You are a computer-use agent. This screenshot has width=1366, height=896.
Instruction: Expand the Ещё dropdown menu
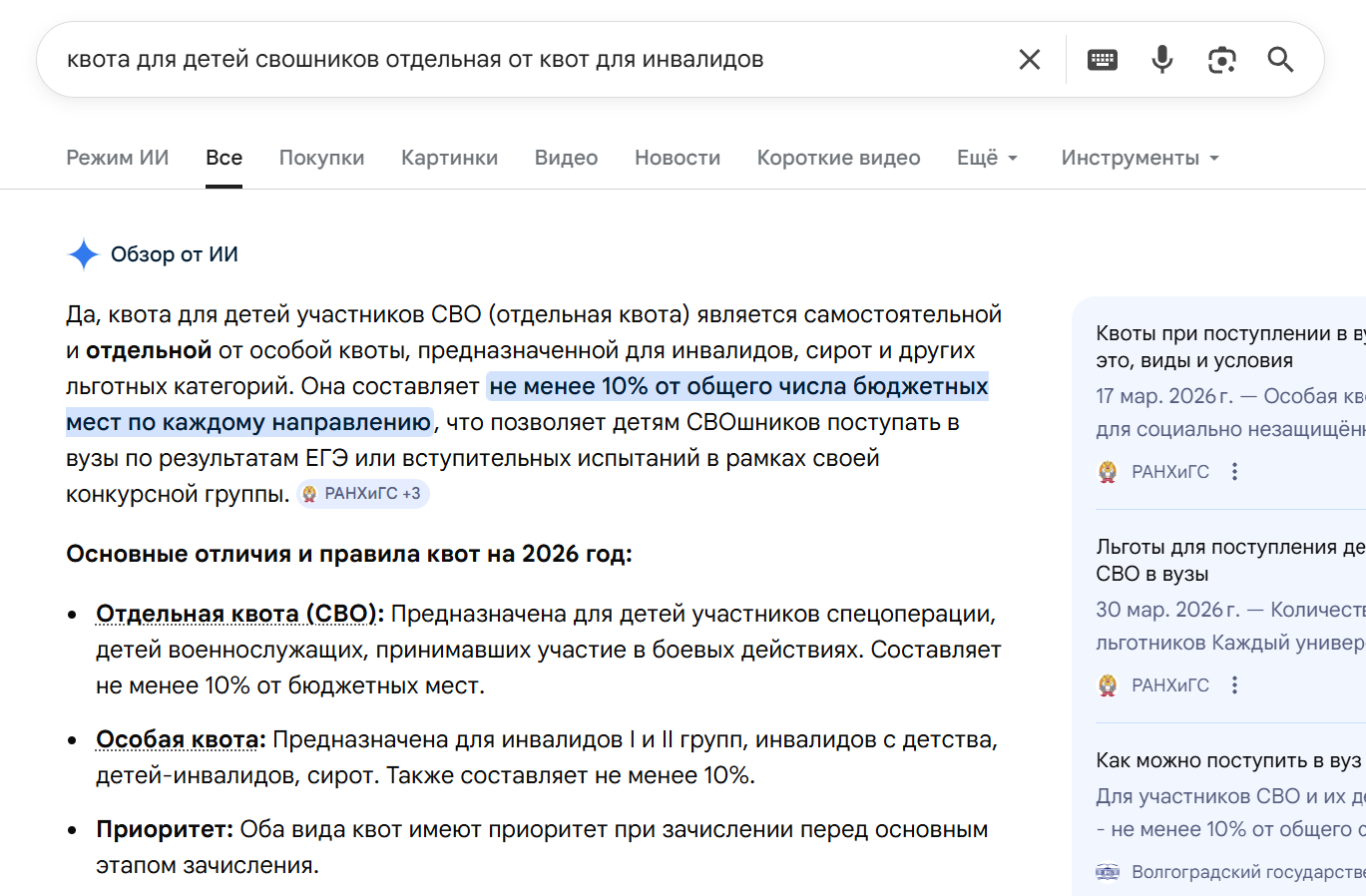coord(987,158)
